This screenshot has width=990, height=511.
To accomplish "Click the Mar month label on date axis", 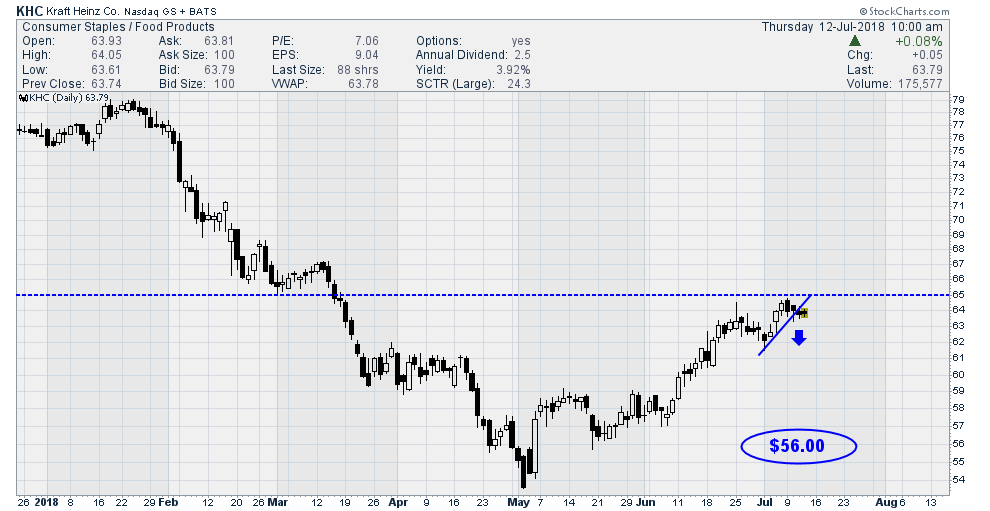I will coord(278,503).
